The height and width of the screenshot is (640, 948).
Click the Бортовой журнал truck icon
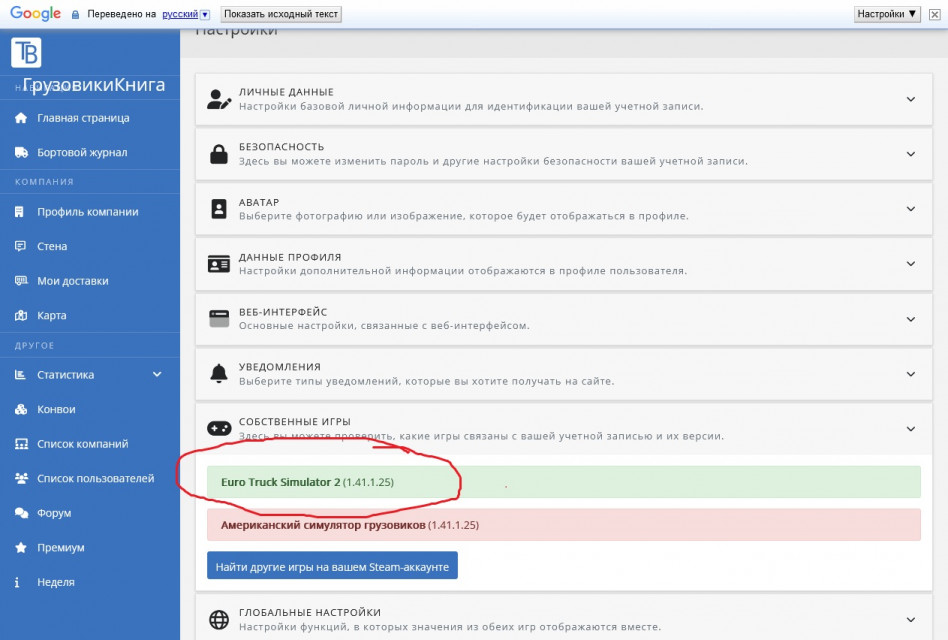[x=20, y=153]
